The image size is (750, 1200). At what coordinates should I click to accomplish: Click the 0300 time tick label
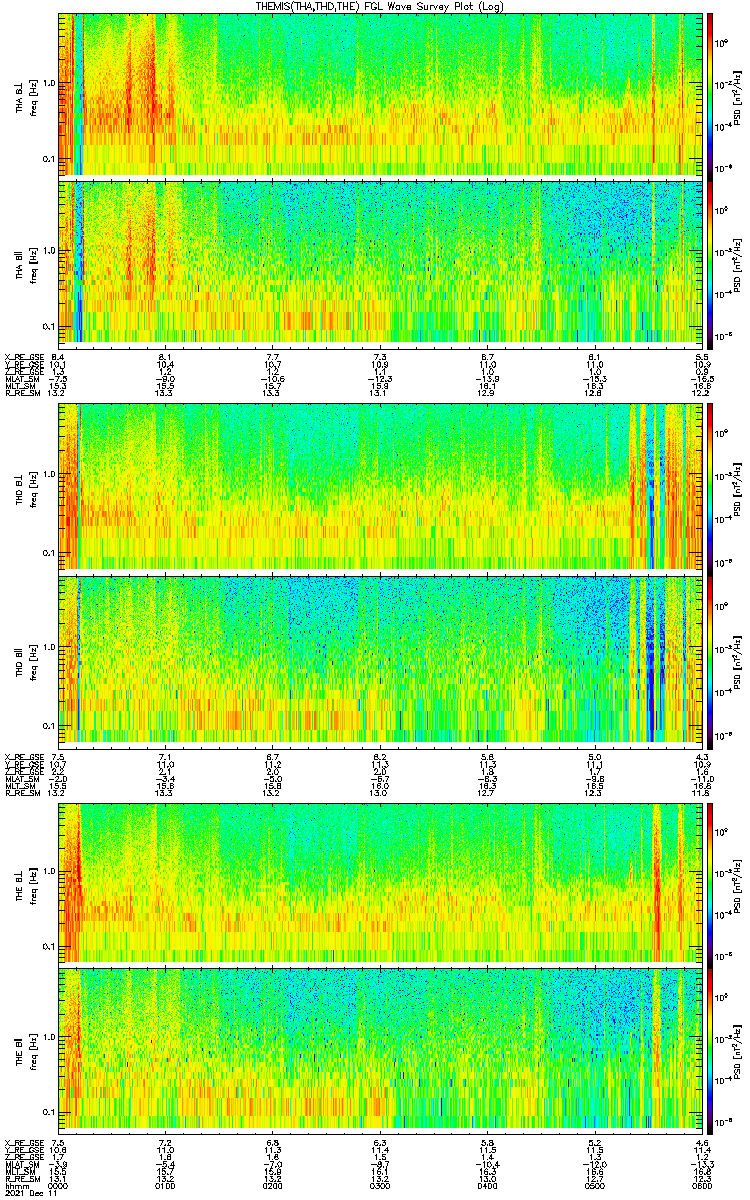(380, 1184)
